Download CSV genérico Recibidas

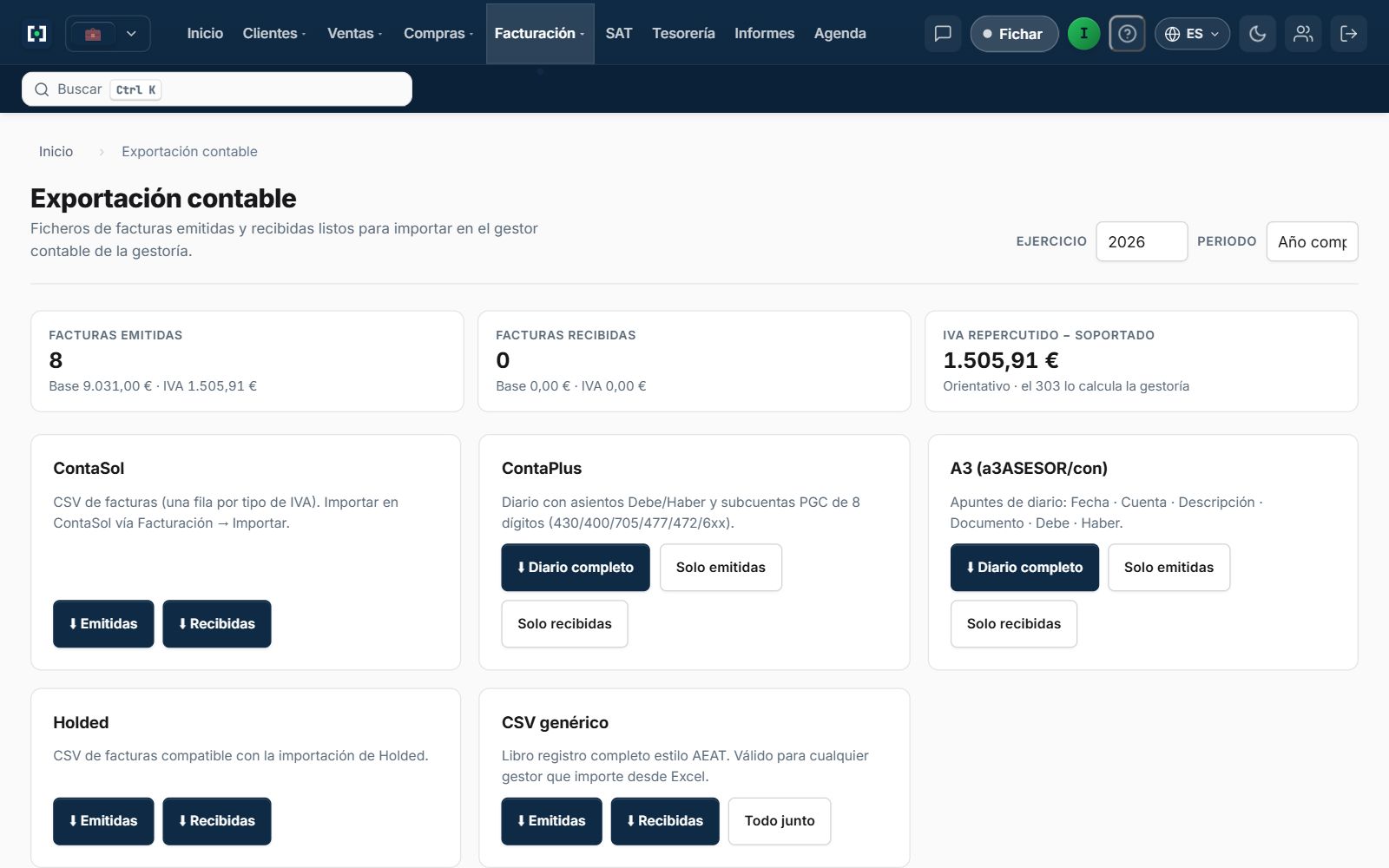665,821
